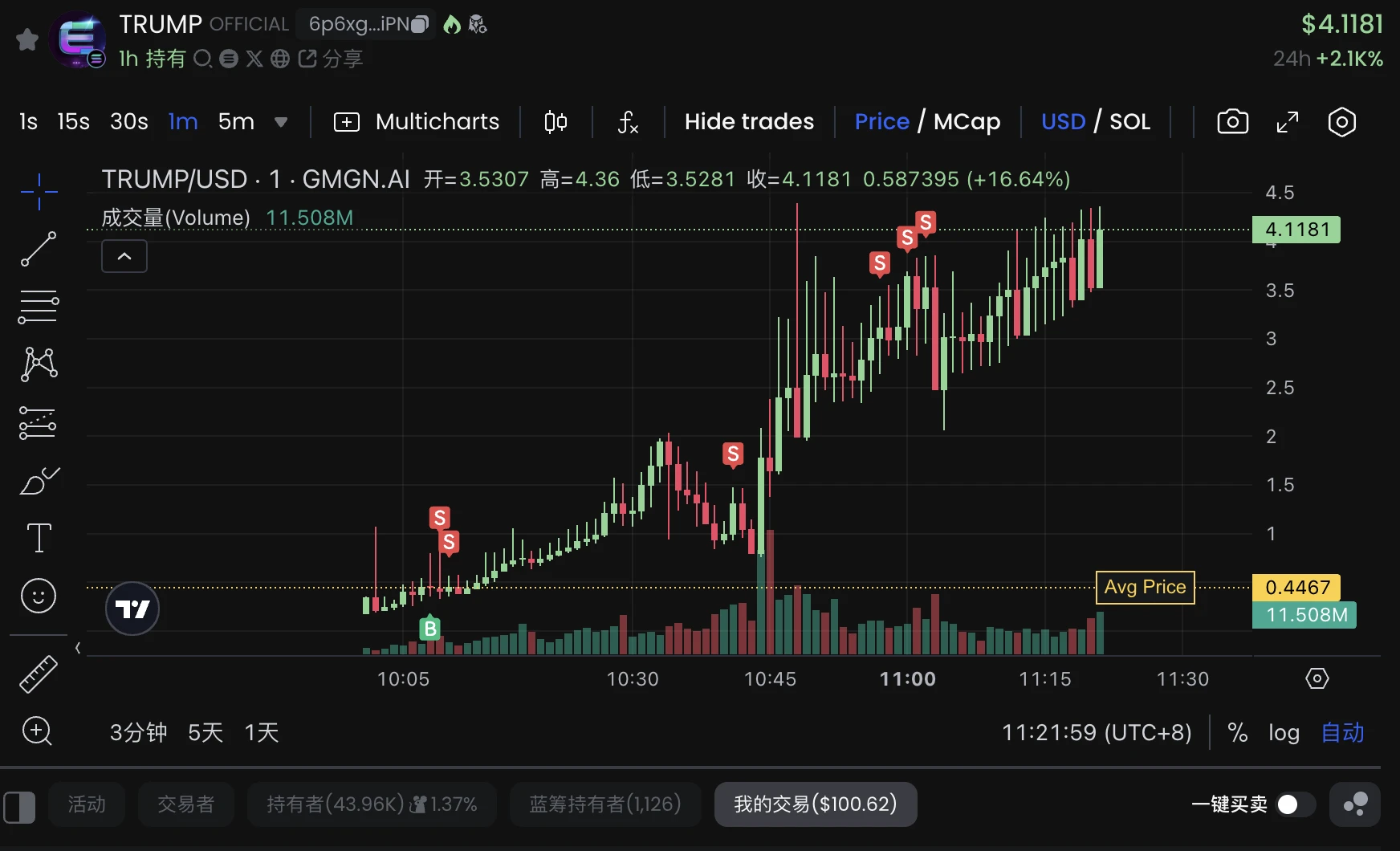Open the extra timeframes dropdown arrow

[x=281, y=121]
